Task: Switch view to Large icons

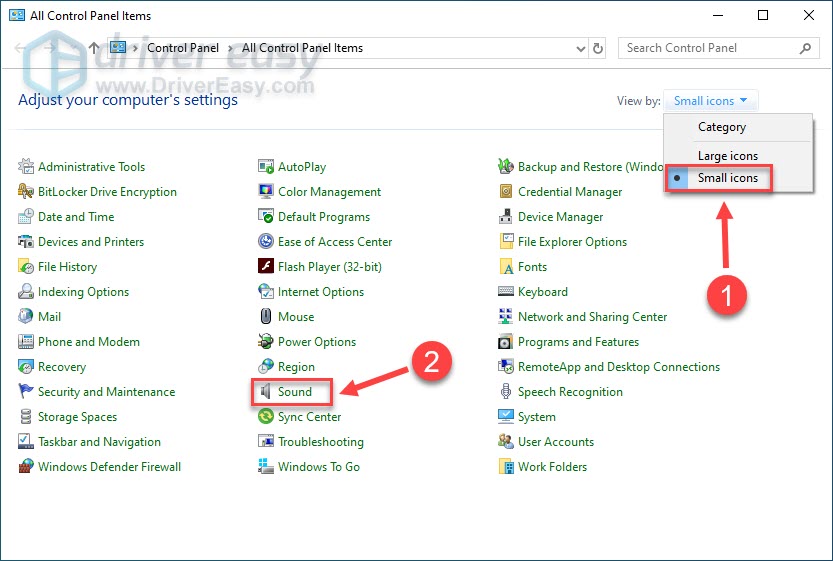Action: tap(727, 156)
